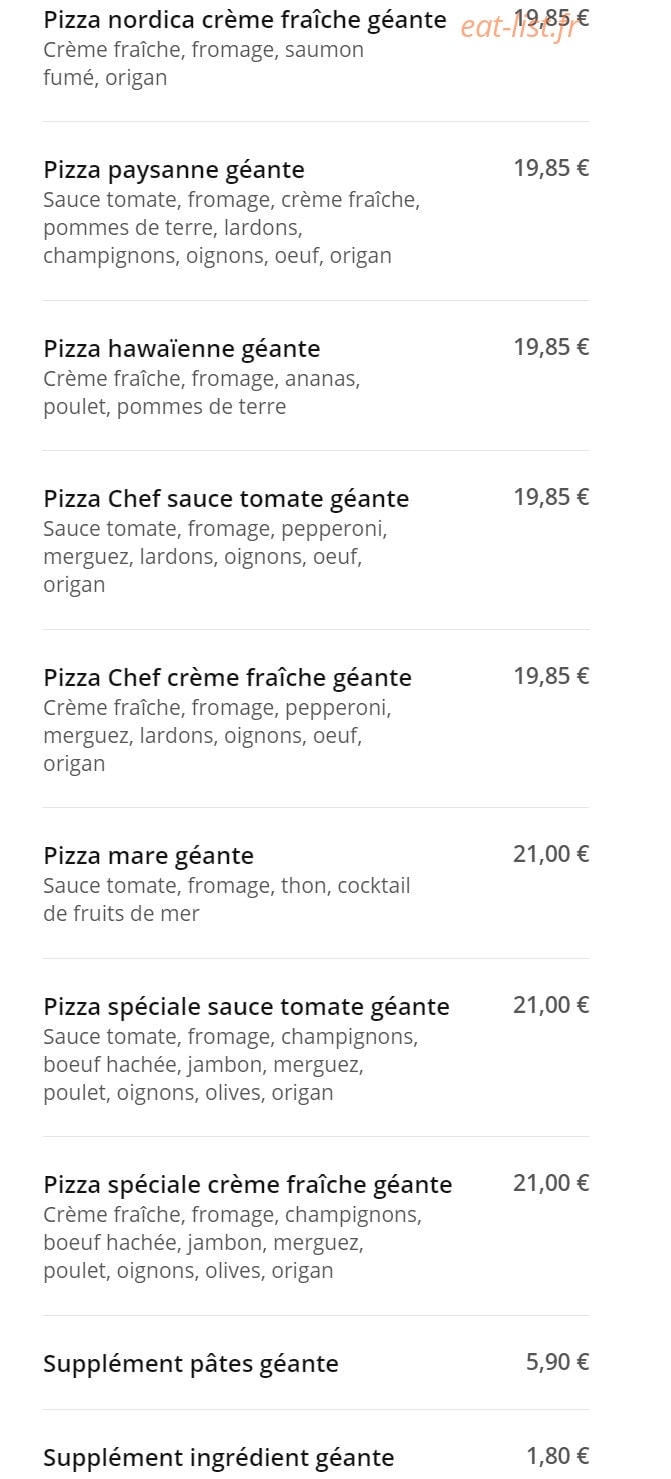Click the hawaïenne ingredients description text

202,393
